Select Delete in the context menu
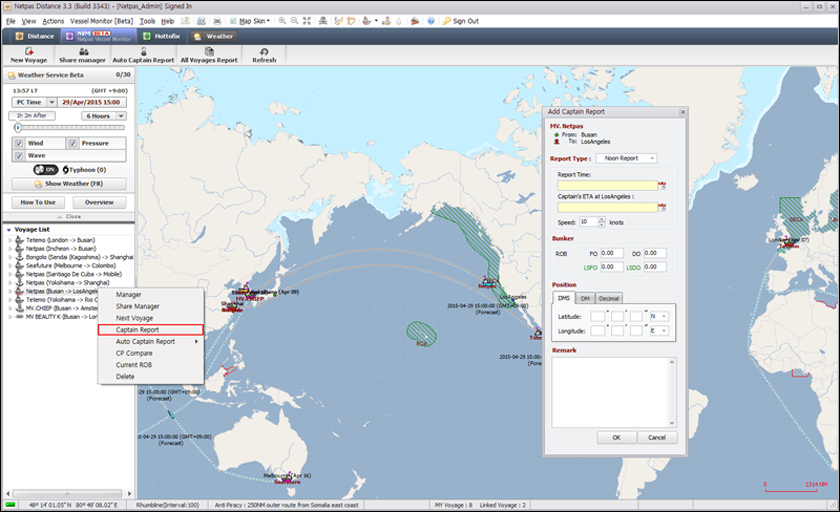840x512 pixels. 151,377
